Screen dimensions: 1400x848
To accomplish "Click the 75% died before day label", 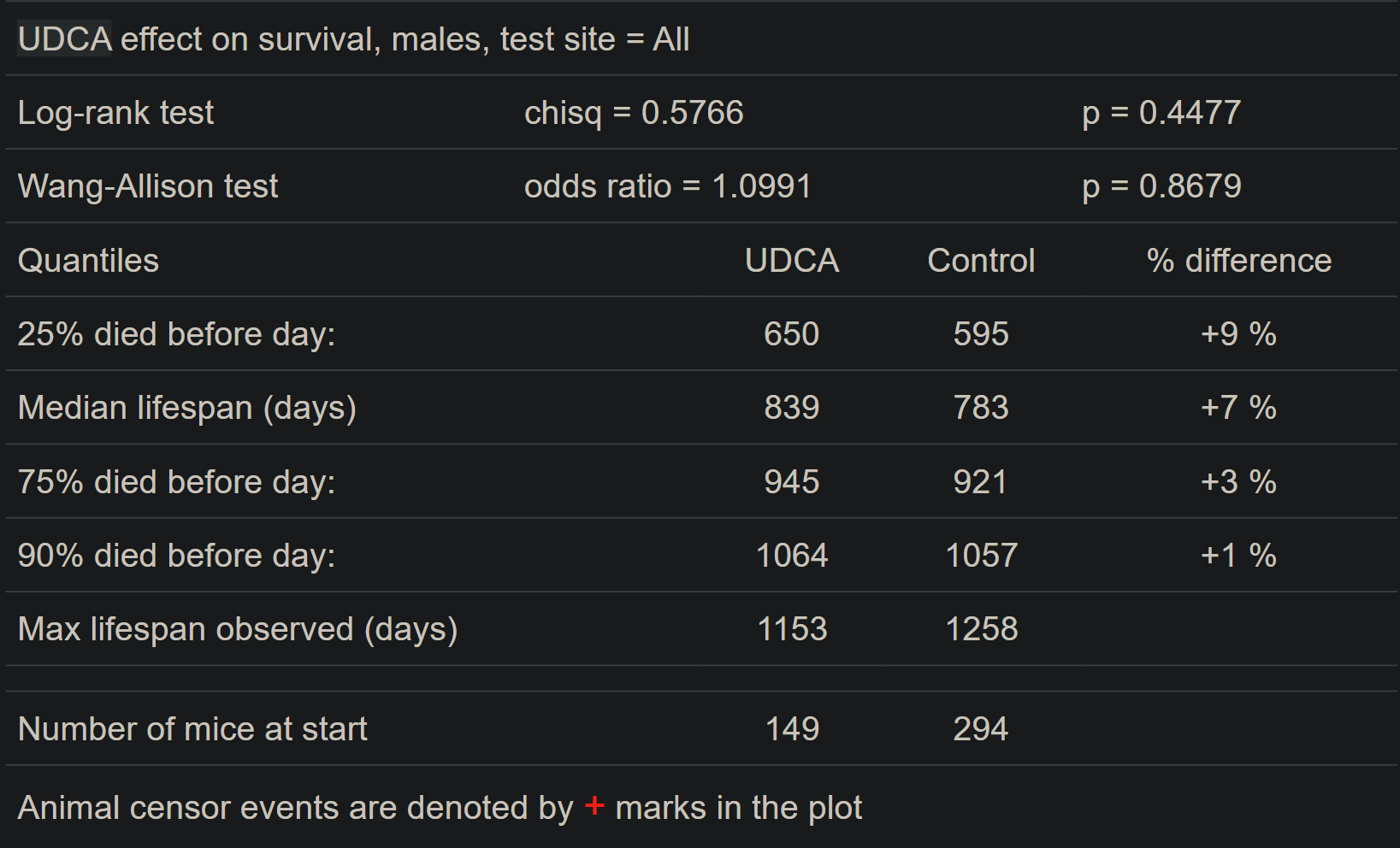I will click(176, 482).
